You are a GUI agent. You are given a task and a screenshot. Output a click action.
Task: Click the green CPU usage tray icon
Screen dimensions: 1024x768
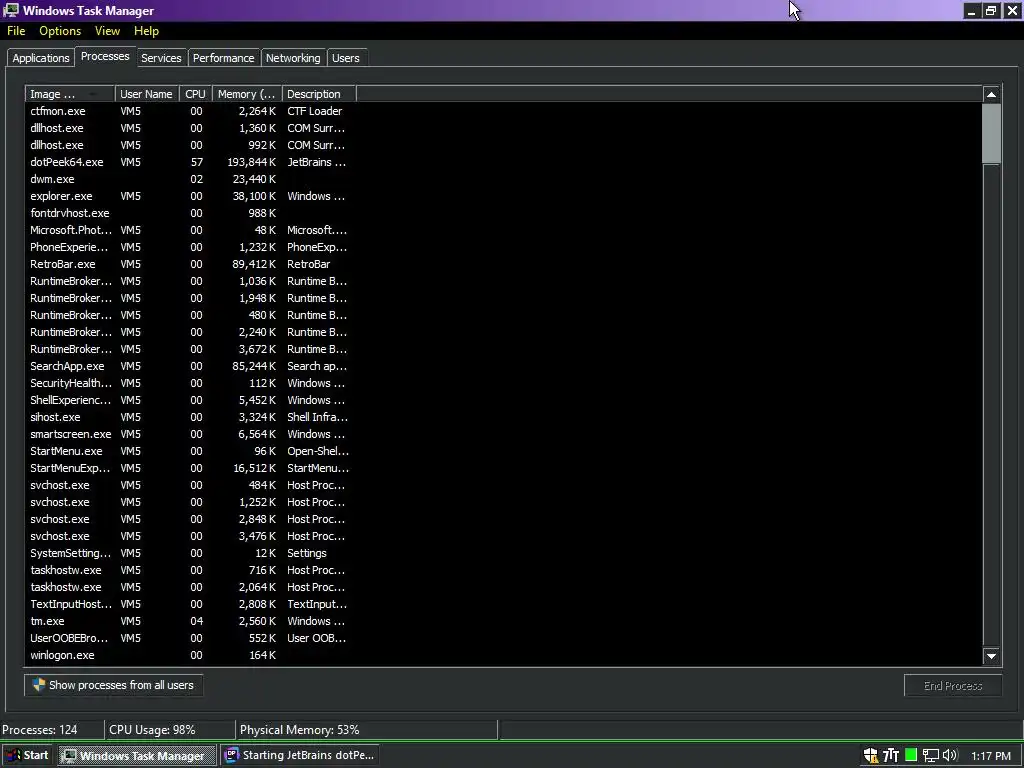tap(911, 756)
